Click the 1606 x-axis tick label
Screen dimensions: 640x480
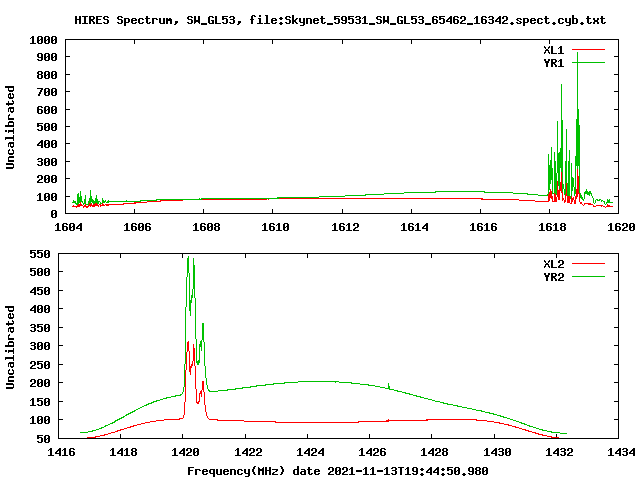coord(137,227)
